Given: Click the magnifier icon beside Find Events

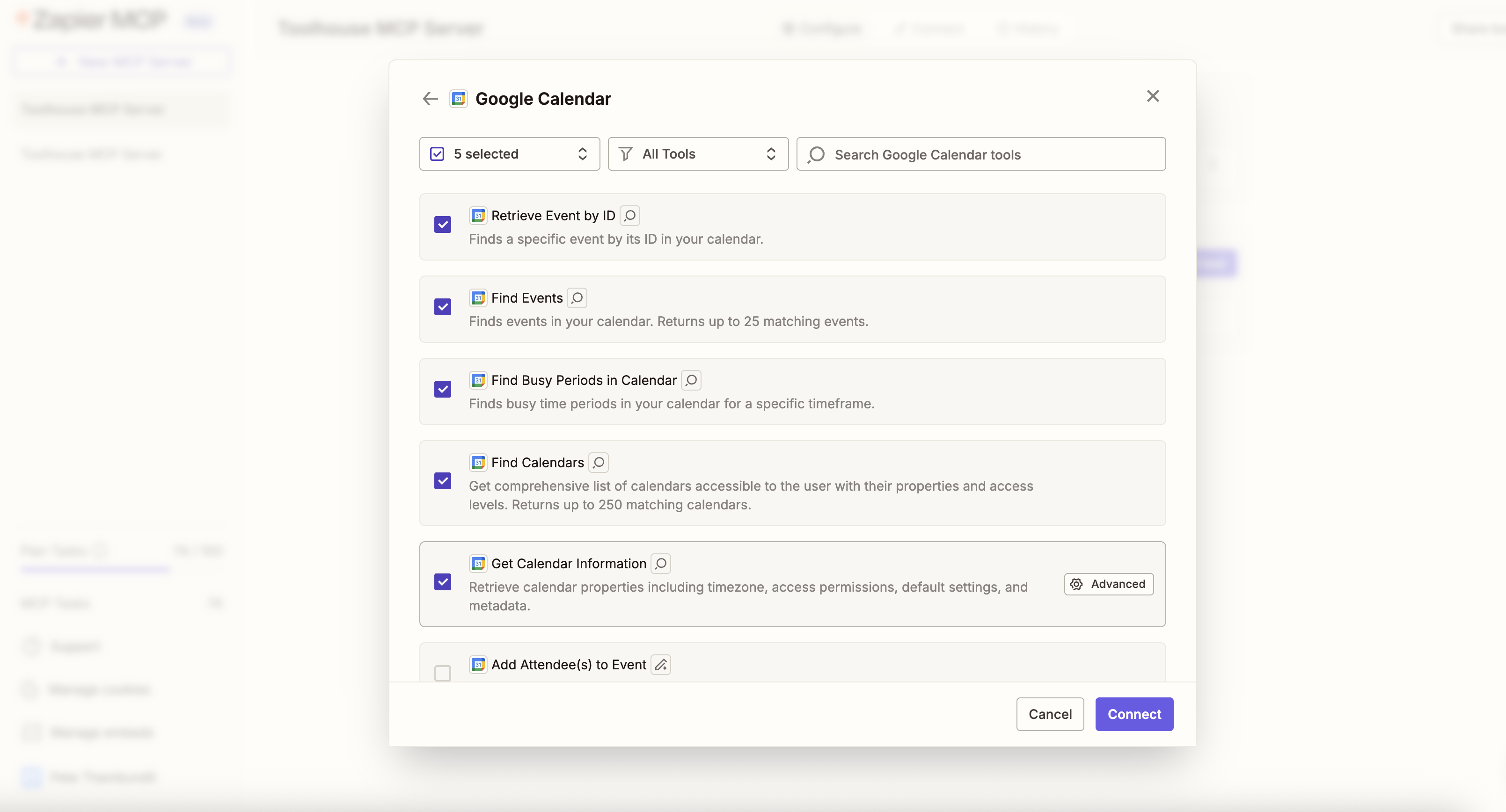Looking at the screenshot, I should [577, 298].
